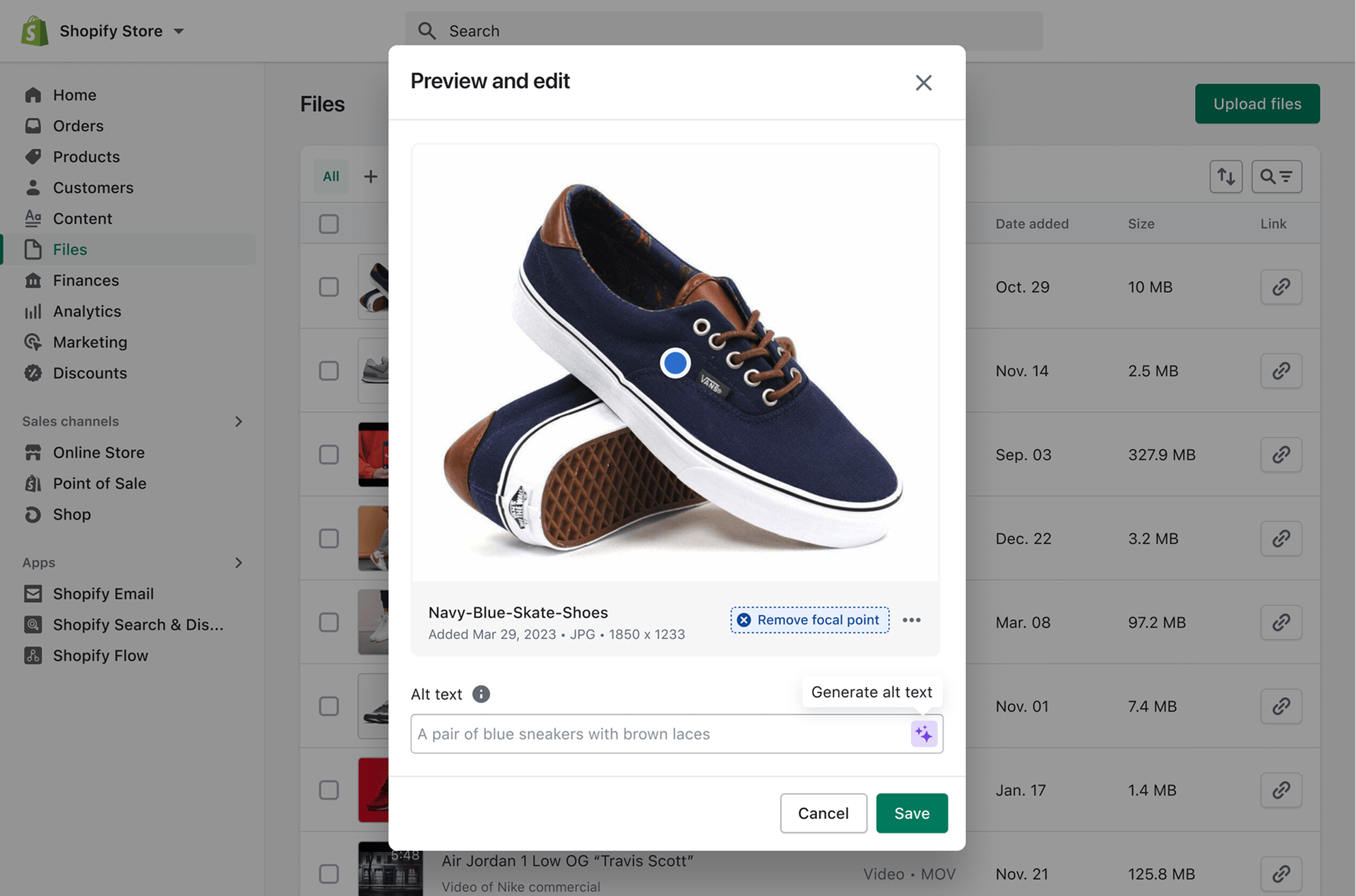The width and height of the screenshot is (1356, 896).
Task: Click the blue focal point marker
Action: pos(675,363)
